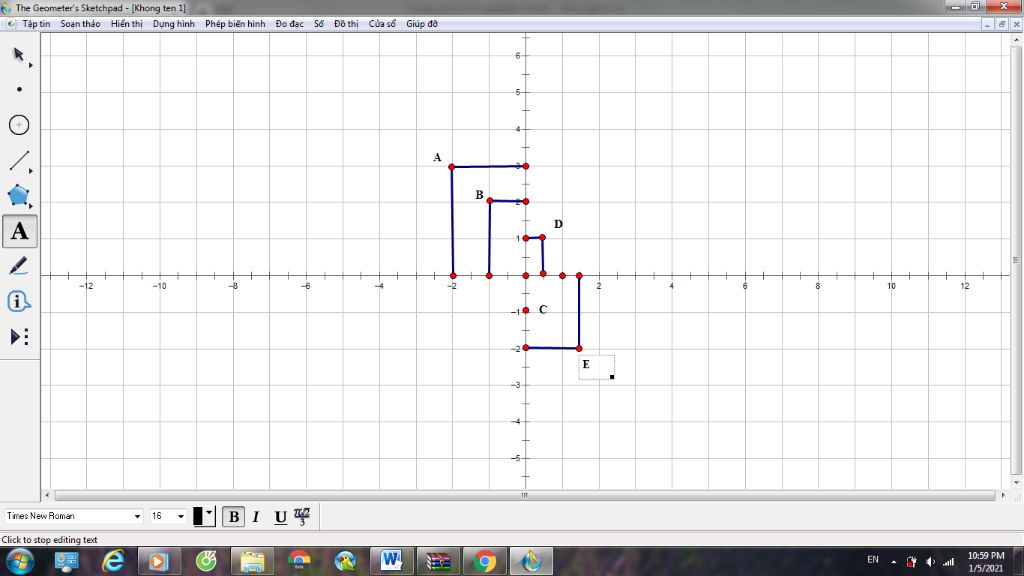This screenshot has width=1024, height=576.
Task: Open the Hiển thị menu
Action: tap(127, 24)
